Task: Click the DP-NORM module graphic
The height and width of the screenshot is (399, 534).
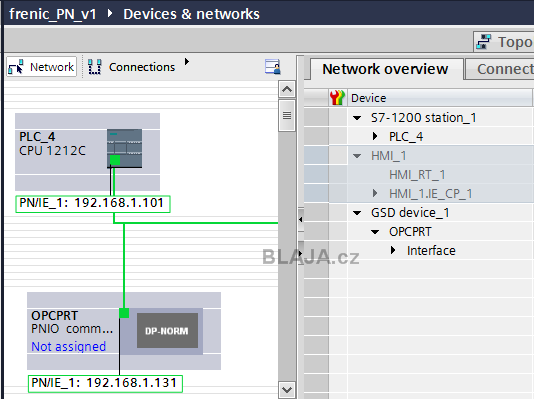Action: tap(167, 331)
